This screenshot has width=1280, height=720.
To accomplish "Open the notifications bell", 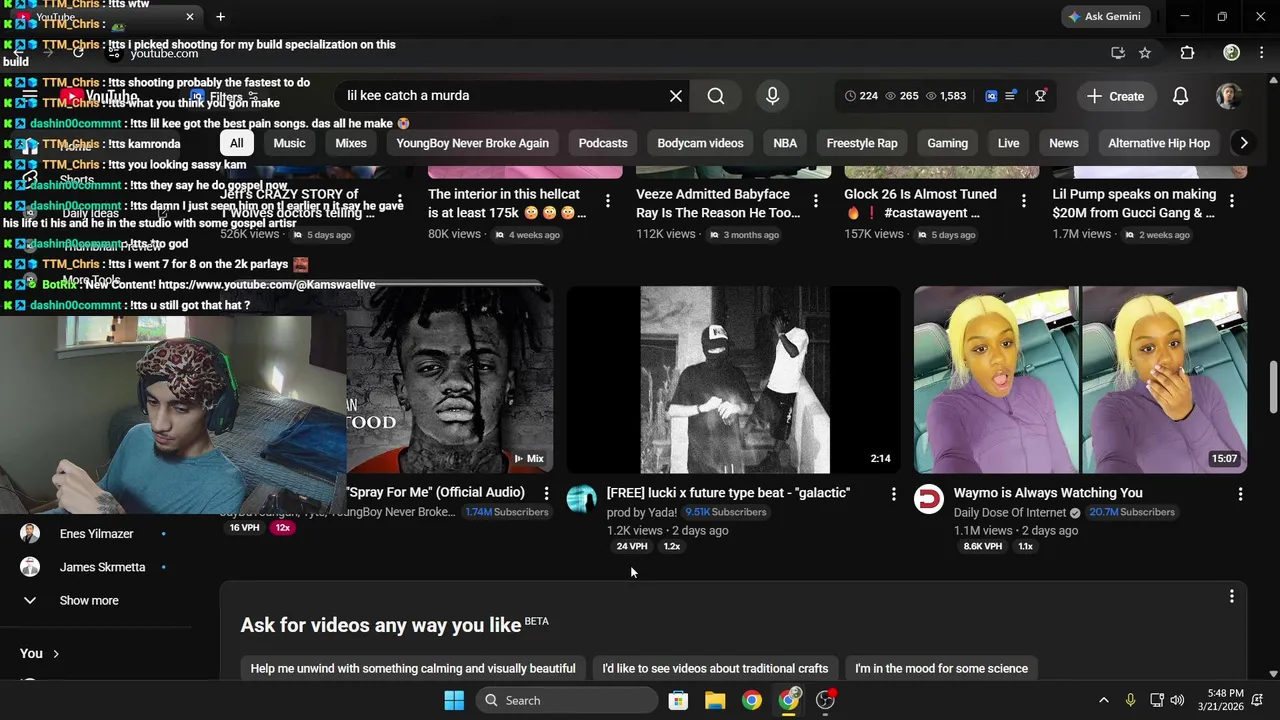I will pos(1180,96).
